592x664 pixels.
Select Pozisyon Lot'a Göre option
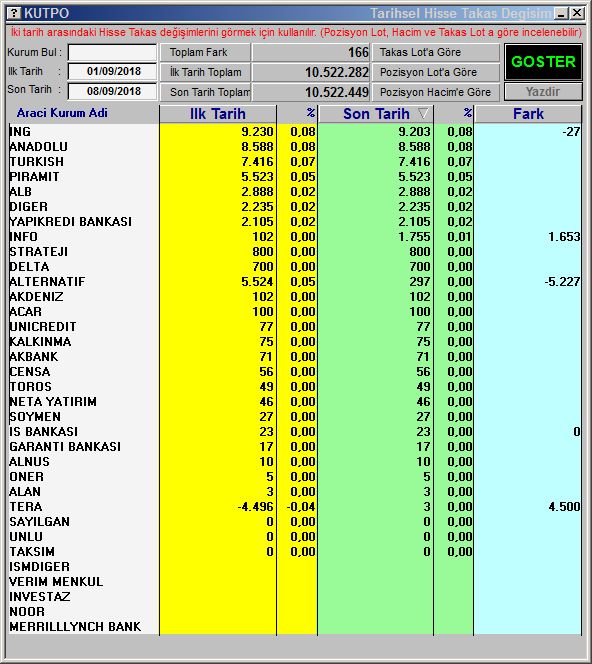point(436,72)
